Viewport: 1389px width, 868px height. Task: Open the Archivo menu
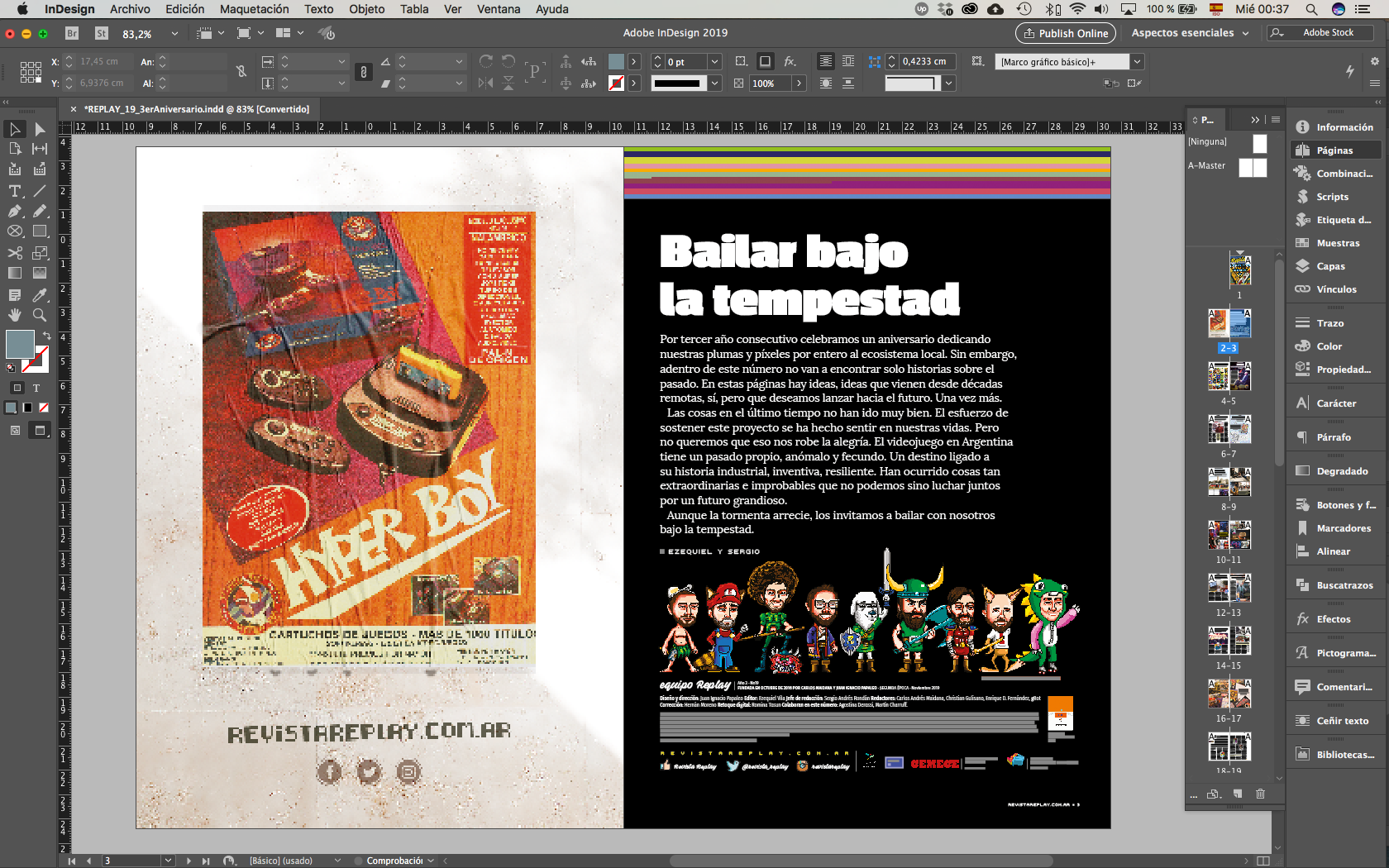[x=130, y=9]
